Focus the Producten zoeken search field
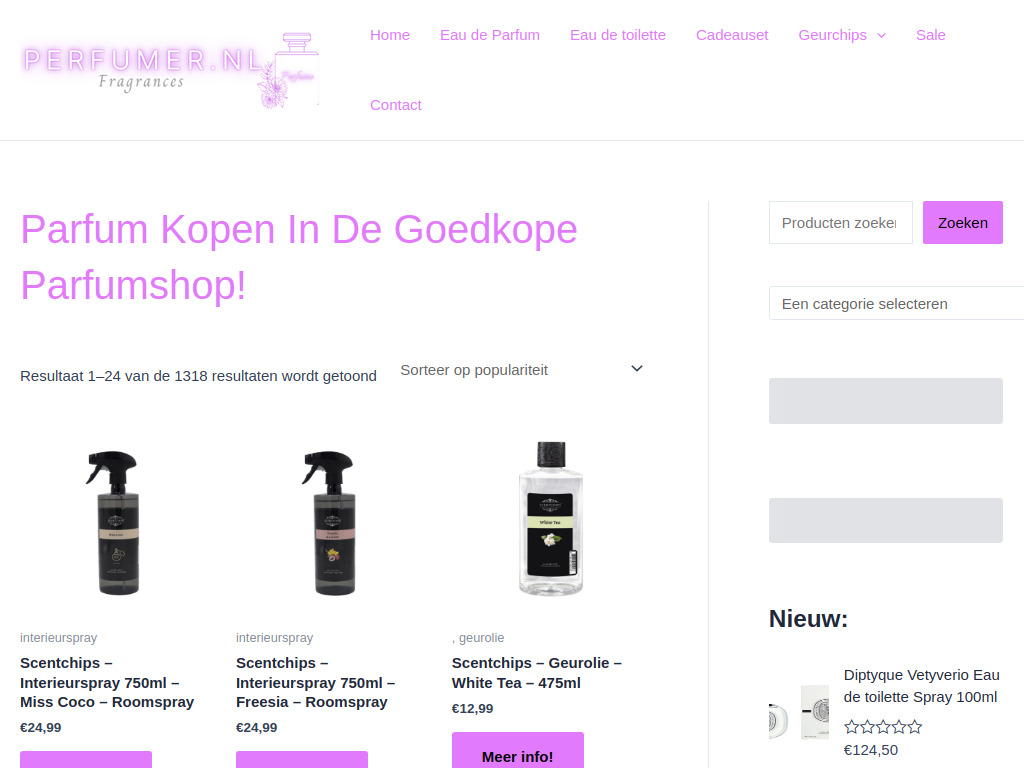The height and width of the screenshot is (768, 1024). (x=840, y=223)
